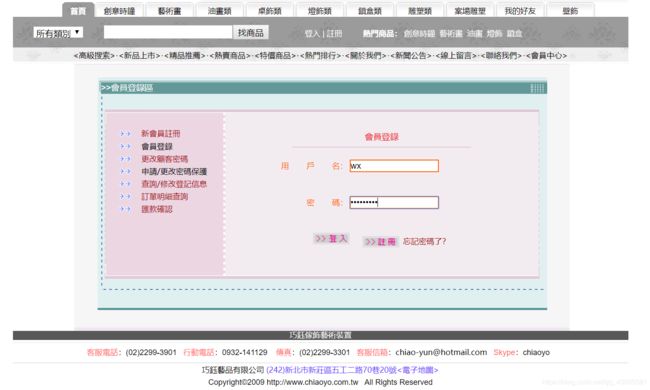
Task: Click 註冊 link in gray header bar
Action: pos(334,34)
